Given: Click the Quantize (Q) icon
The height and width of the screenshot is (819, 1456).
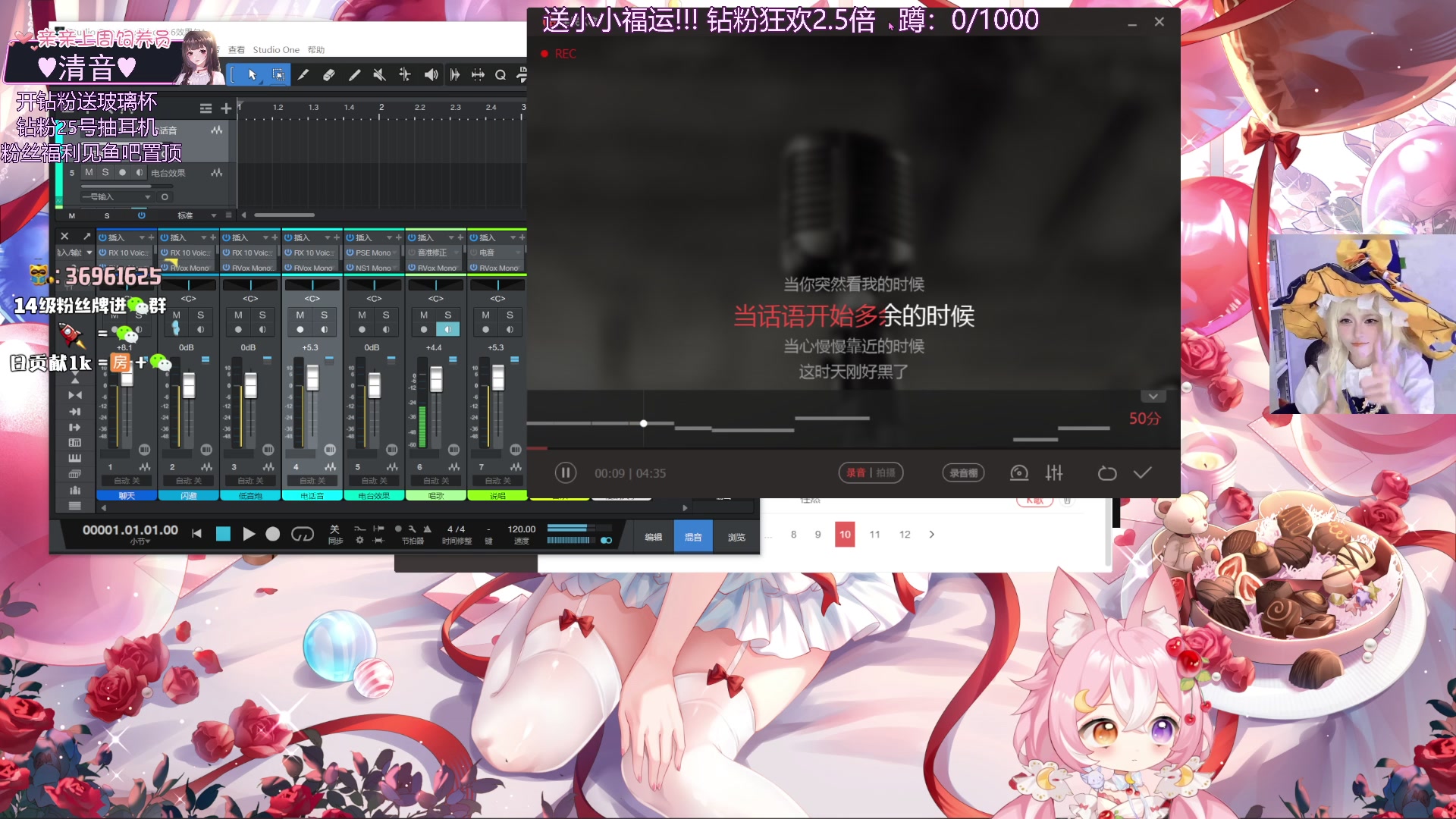Looking at the screenshot, I should [x=500, y=74].
